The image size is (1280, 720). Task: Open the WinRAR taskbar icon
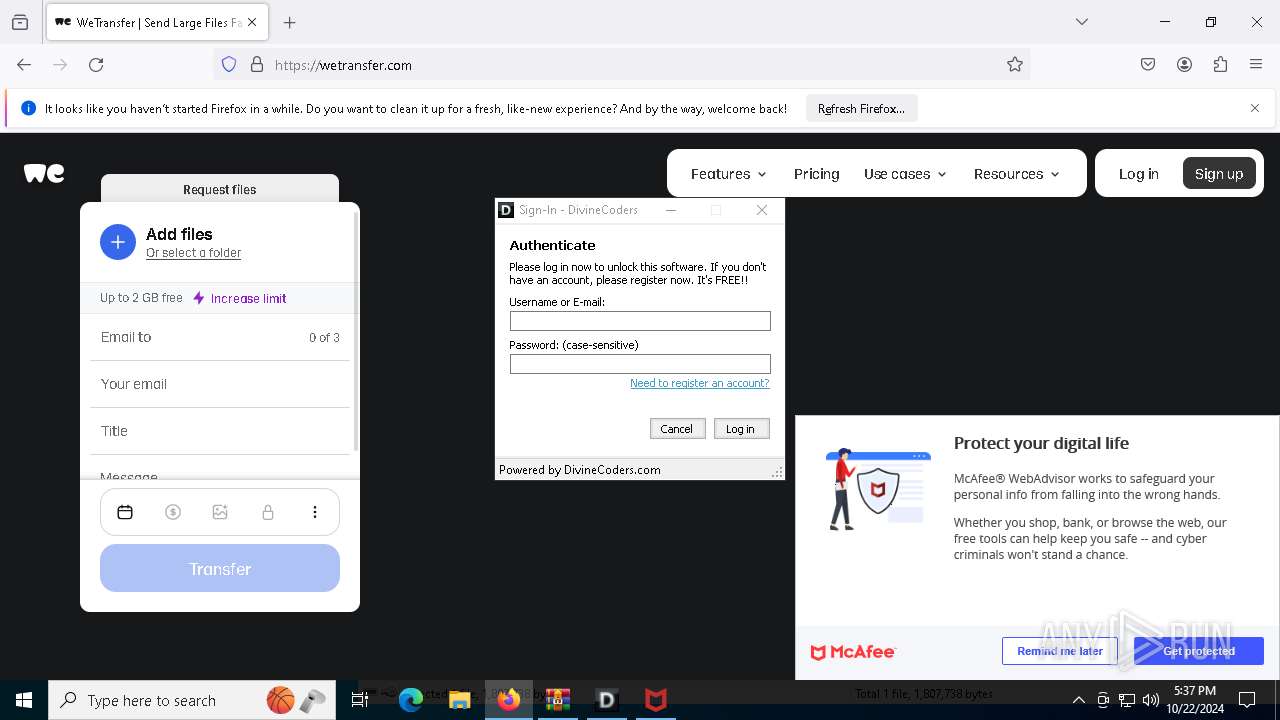point(558,700)
